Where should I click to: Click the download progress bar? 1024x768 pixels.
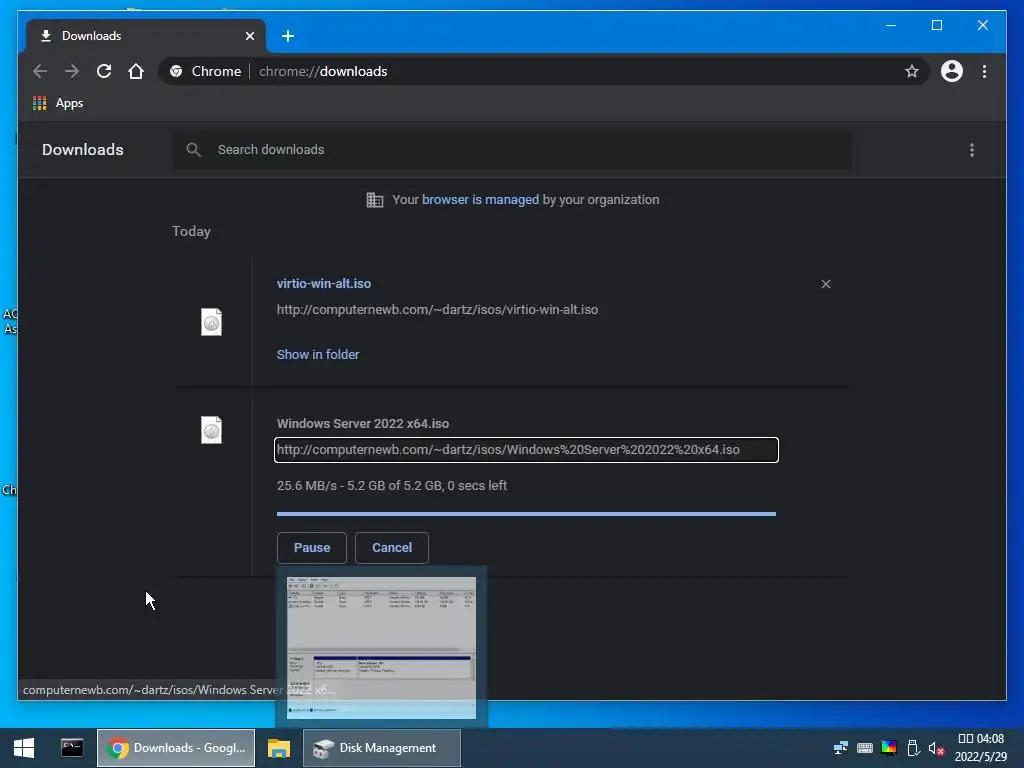pyautogui.click(x=526, y=514)
